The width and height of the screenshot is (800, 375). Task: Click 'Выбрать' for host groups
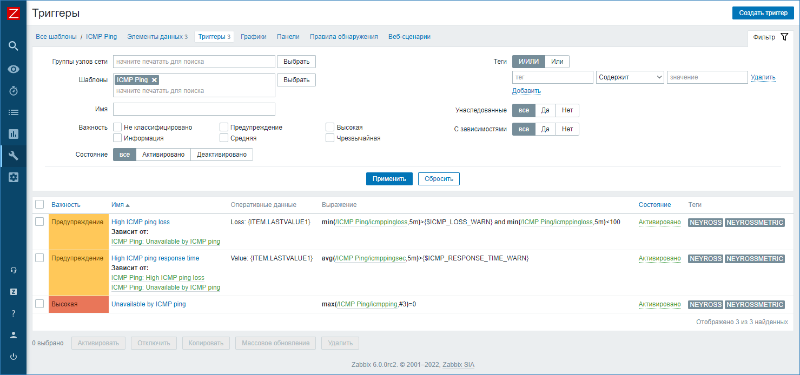pyautogui.click(x=296, y=61)
